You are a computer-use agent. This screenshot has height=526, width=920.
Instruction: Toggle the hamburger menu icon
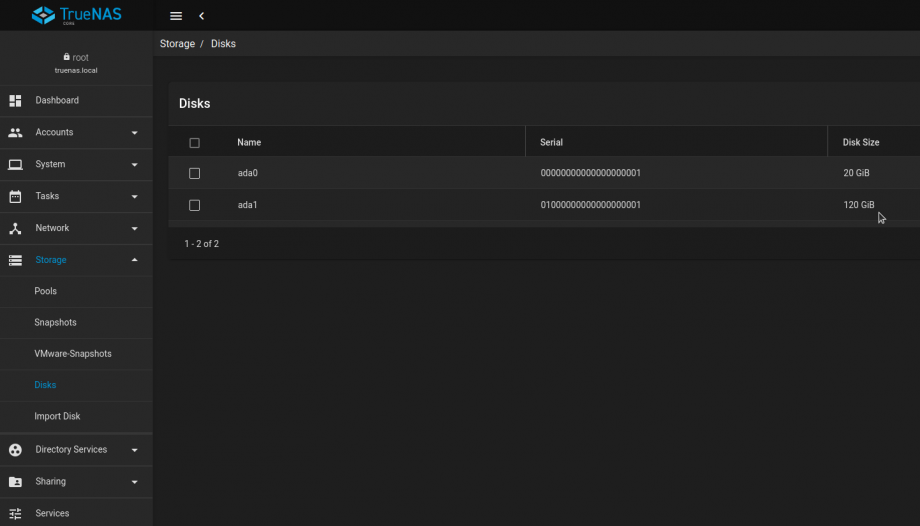pos(176,16)
